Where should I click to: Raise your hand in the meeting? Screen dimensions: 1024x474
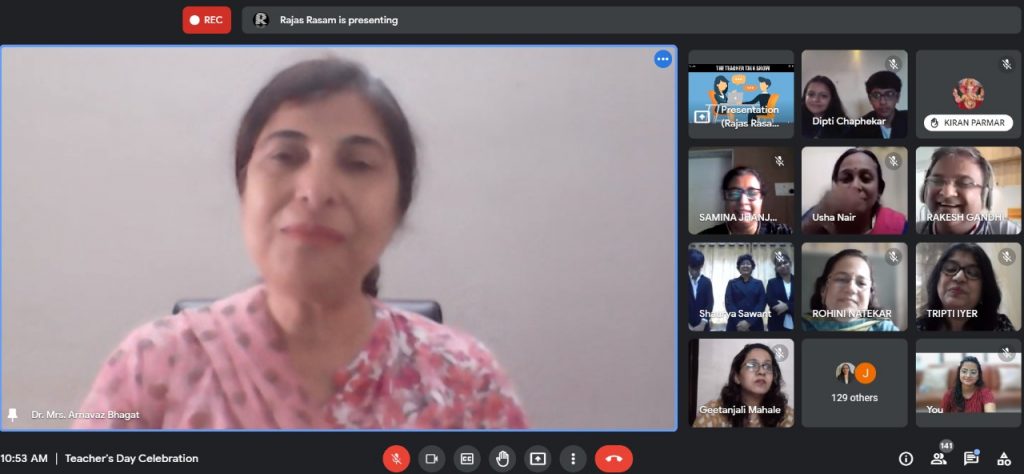pyautogui.click(x=502, y=458)
